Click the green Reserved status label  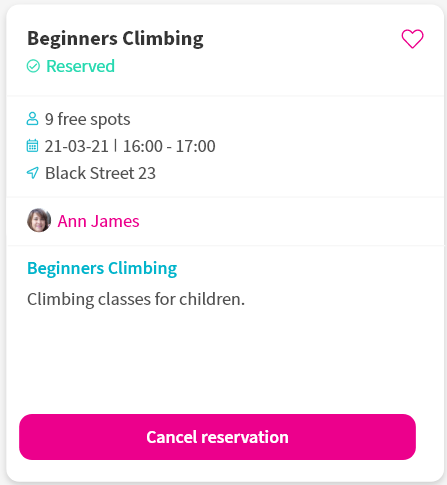80,66
